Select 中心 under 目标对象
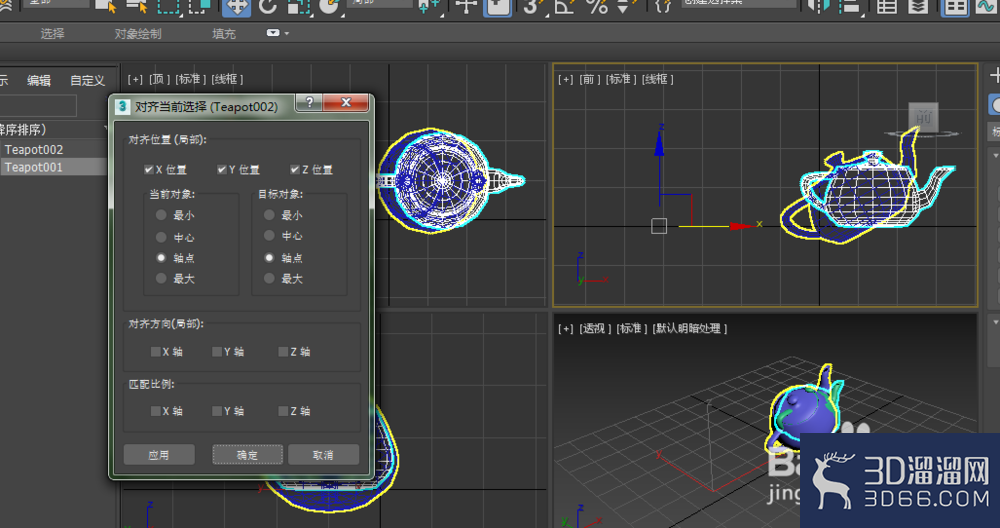The image size is (1000, 528). click(x=269, y=236)
